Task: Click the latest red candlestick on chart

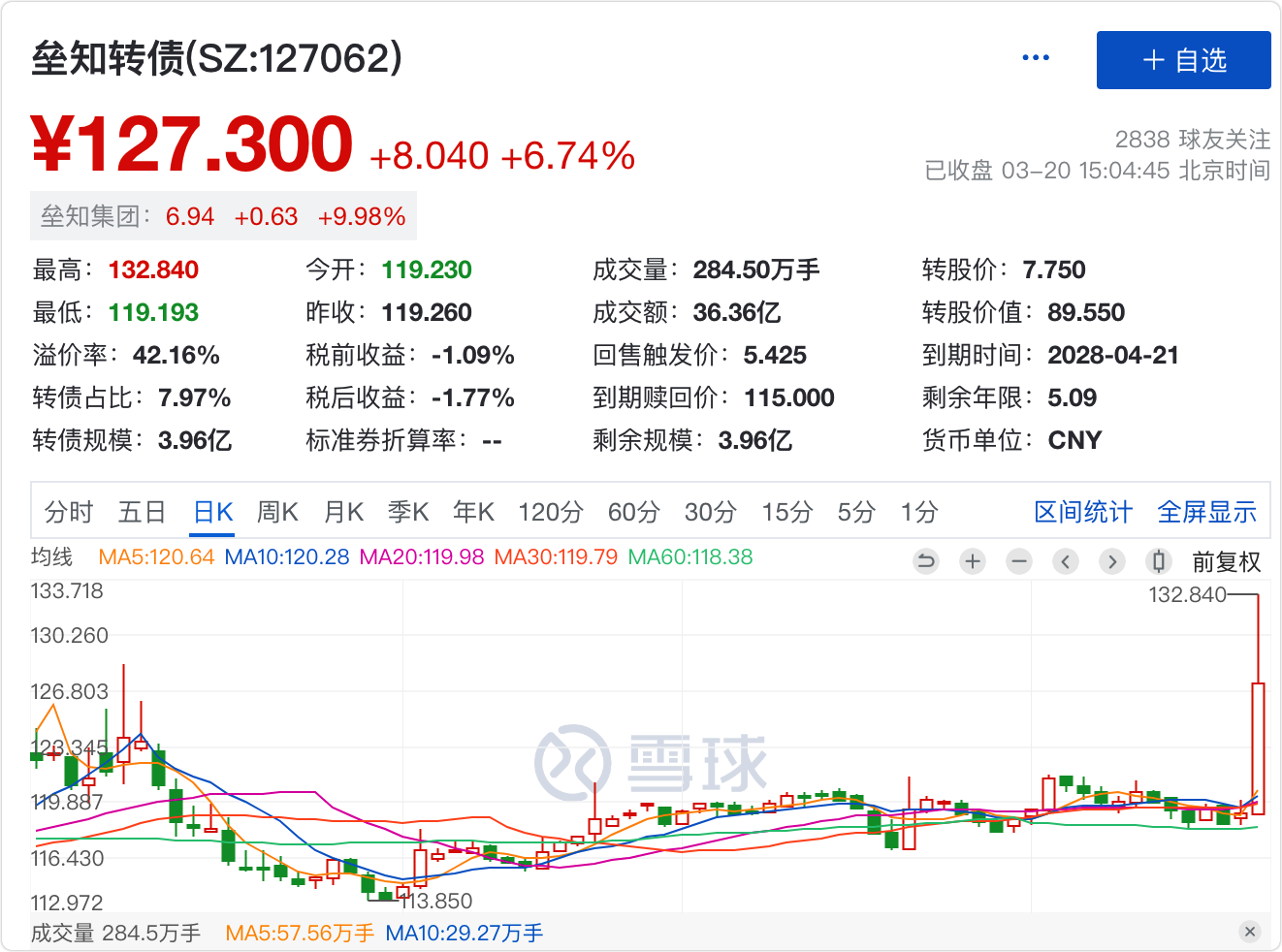Action: (1258, 746)
